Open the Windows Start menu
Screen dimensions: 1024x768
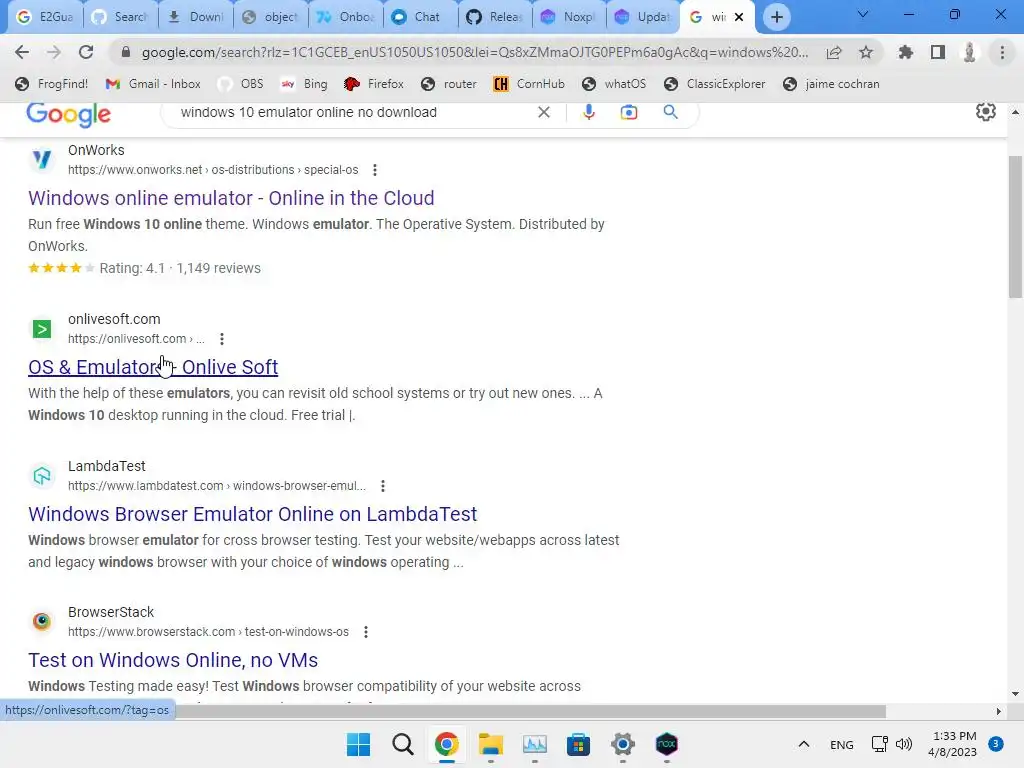click(x=358, y=744)
